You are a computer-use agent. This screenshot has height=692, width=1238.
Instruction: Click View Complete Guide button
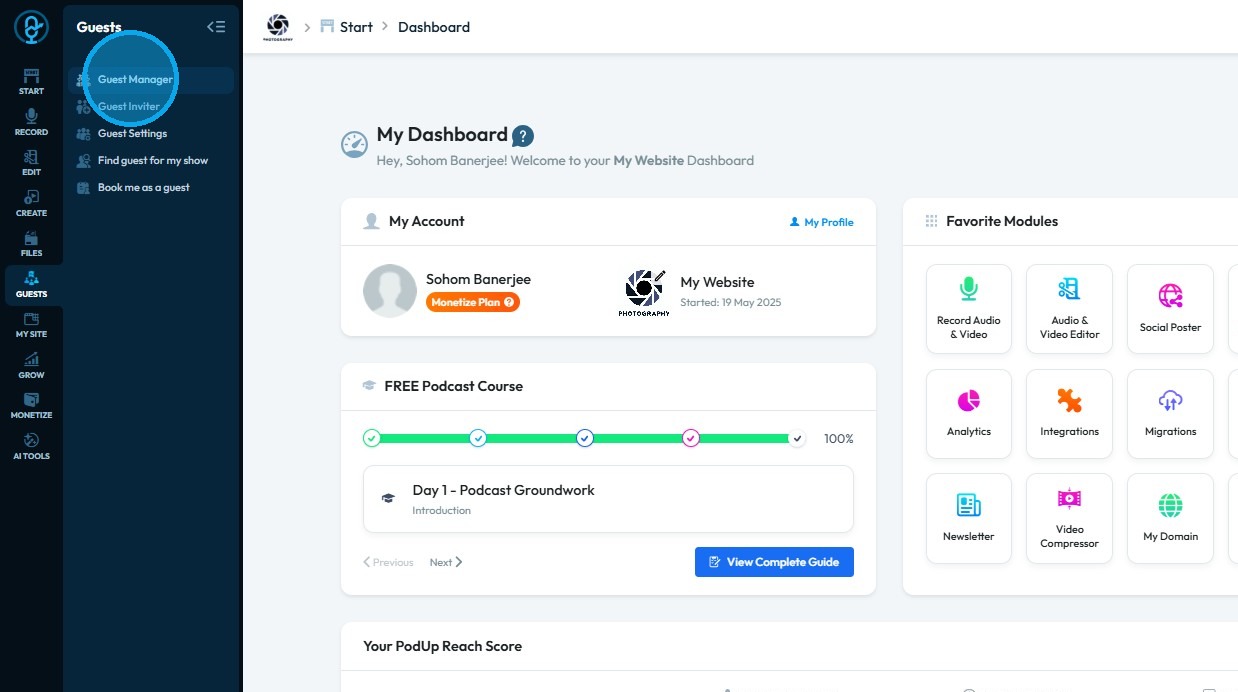click(774, 562)
